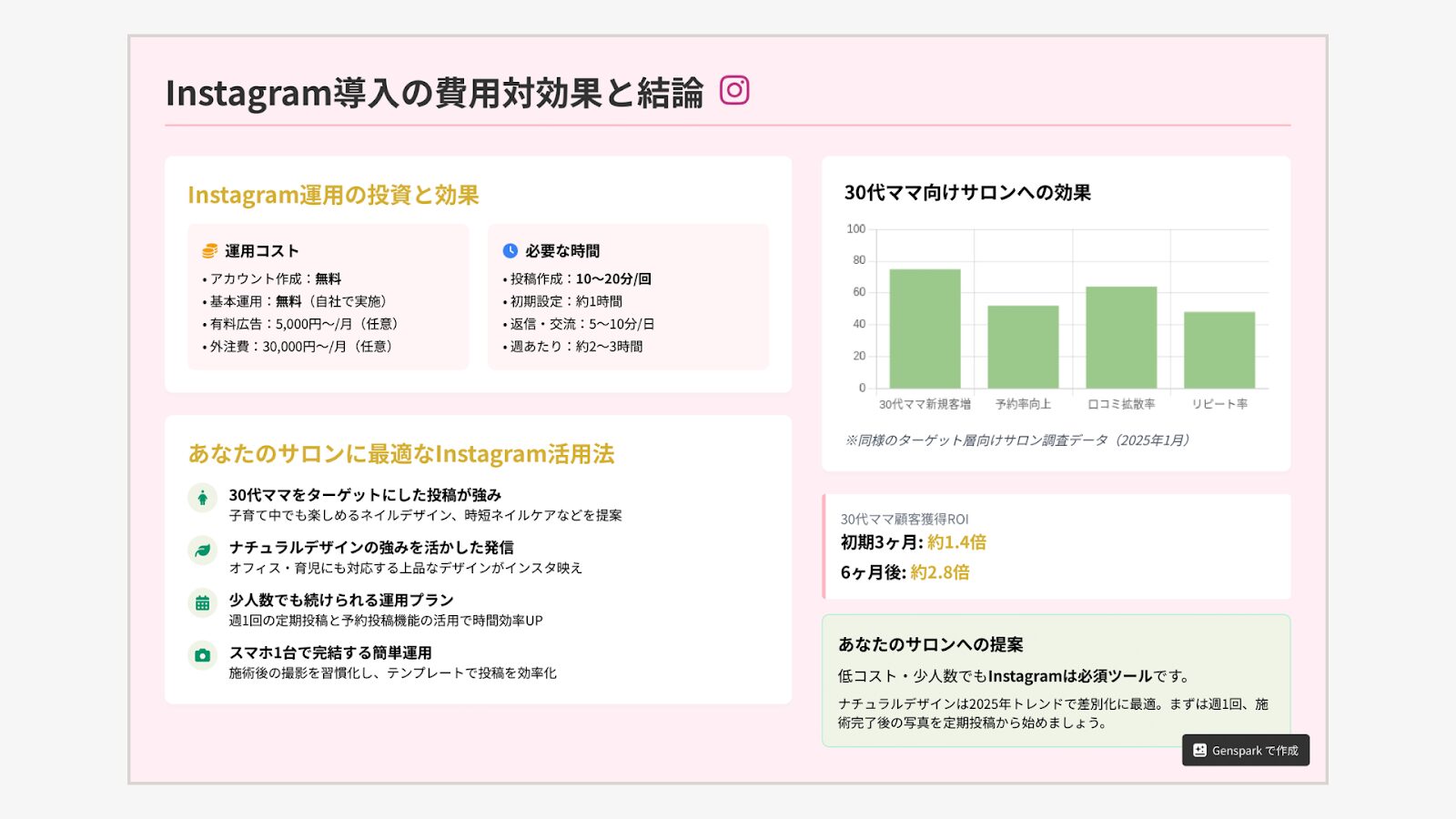1456x819 pixels.
Task: Click text 30代ママをターゲットにした投稿が強み
Action: click(x=365, y=495)
